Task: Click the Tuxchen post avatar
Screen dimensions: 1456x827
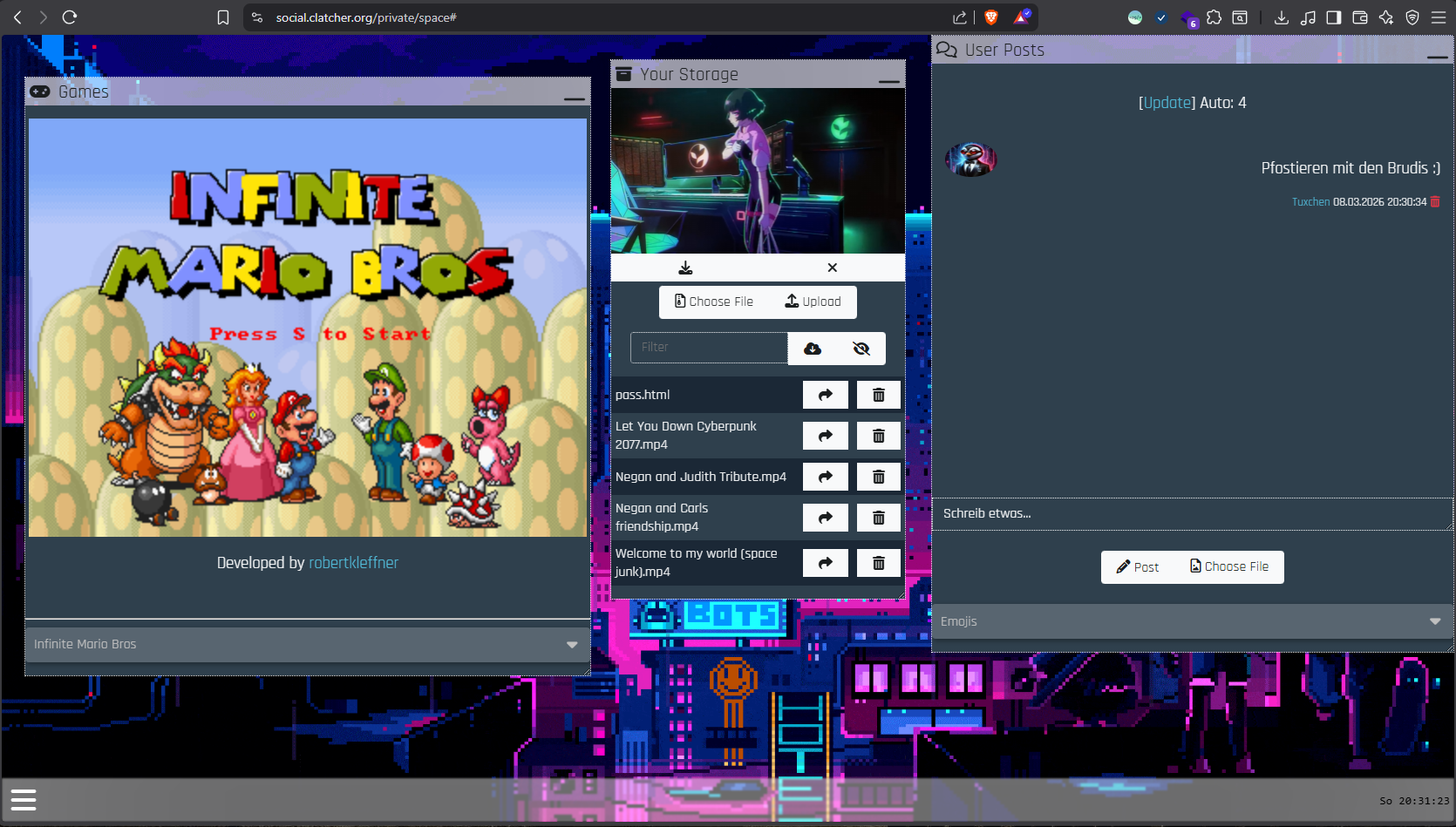Action: (x=970, y=159)
